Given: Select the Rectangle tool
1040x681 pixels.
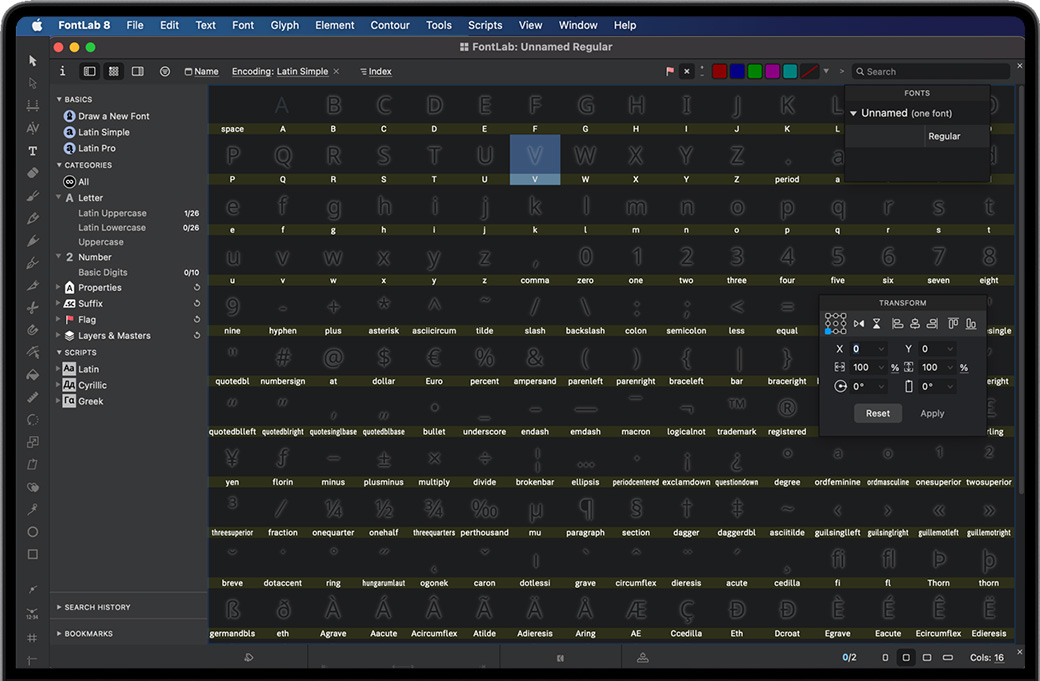Looking at the screenshot, I should coord(32,554).
